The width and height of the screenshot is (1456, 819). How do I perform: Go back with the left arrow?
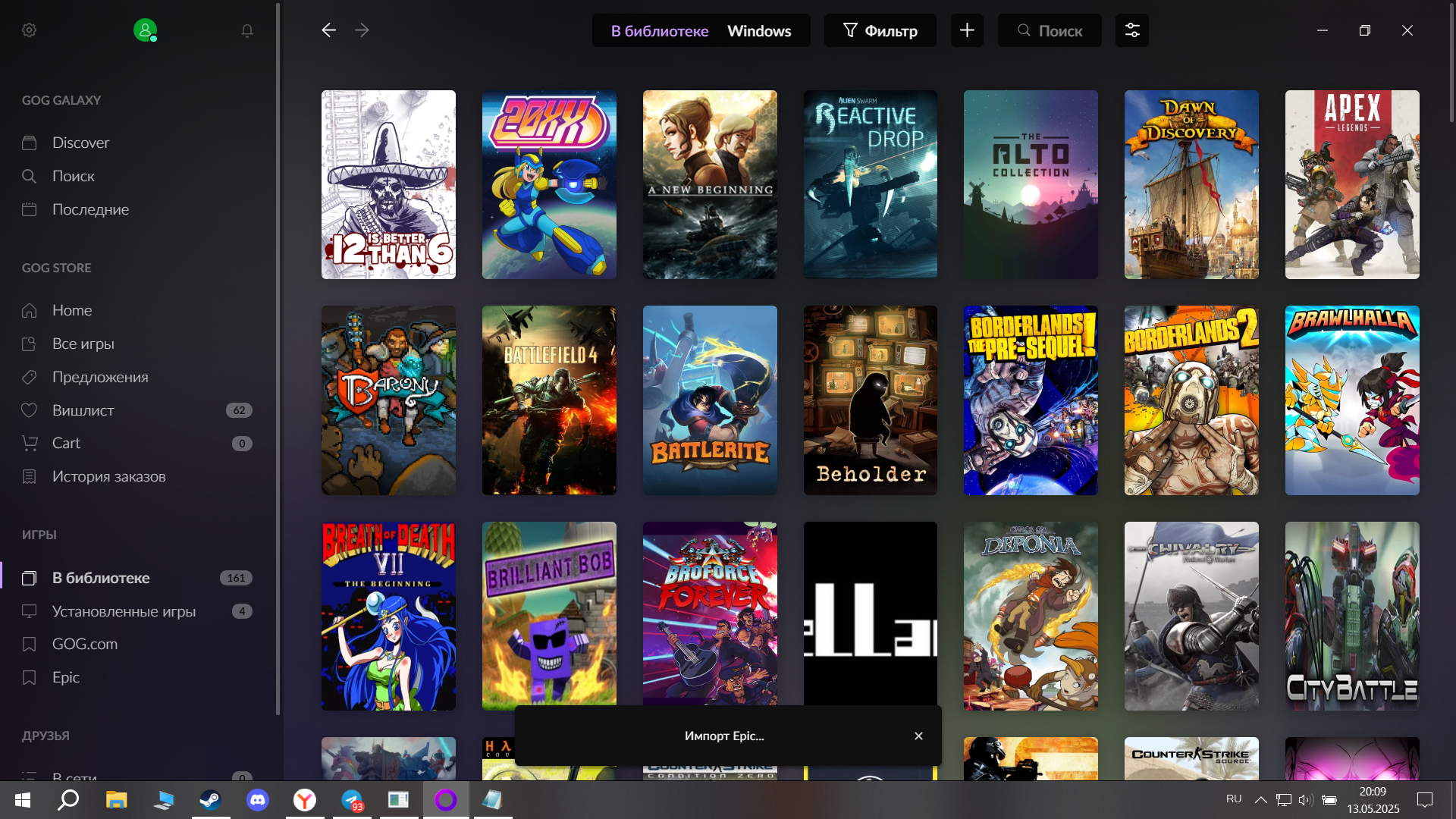(328, 30)
